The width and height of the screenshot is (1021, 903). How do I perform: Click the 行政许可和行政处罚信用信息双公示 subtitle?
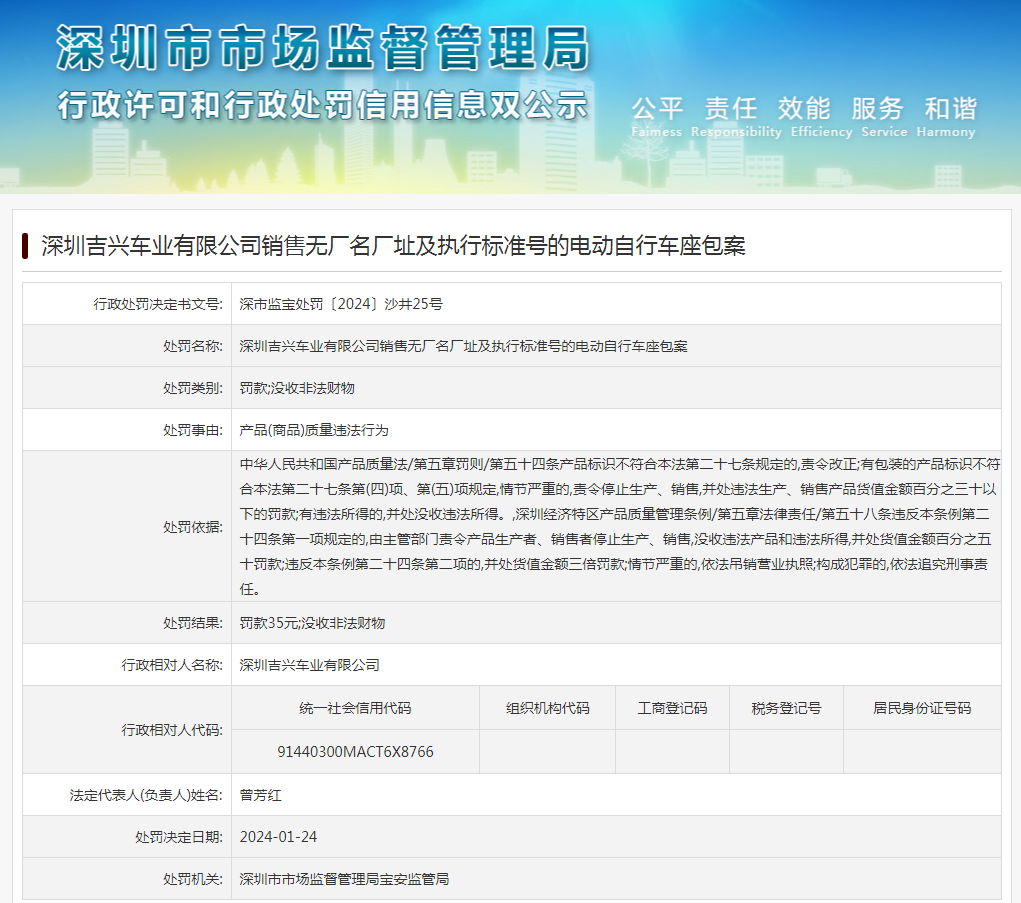click(322, 104)
